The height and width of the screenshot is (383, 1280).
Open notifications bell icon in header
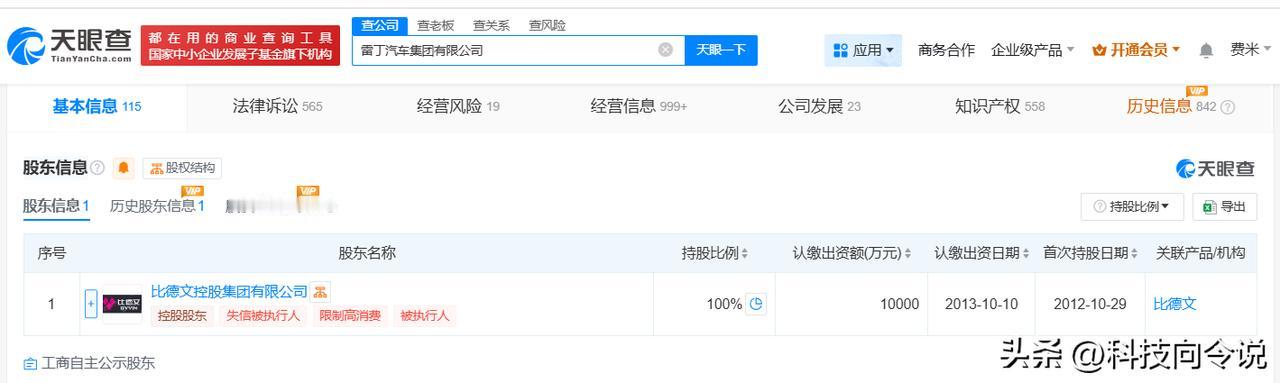[x=1206, y=50]
